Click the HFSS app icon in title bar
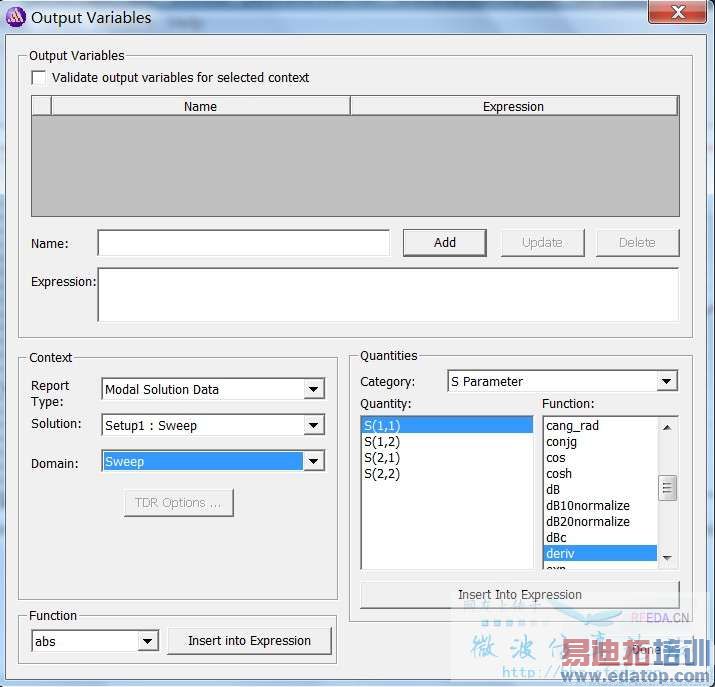 pos(16,17)
